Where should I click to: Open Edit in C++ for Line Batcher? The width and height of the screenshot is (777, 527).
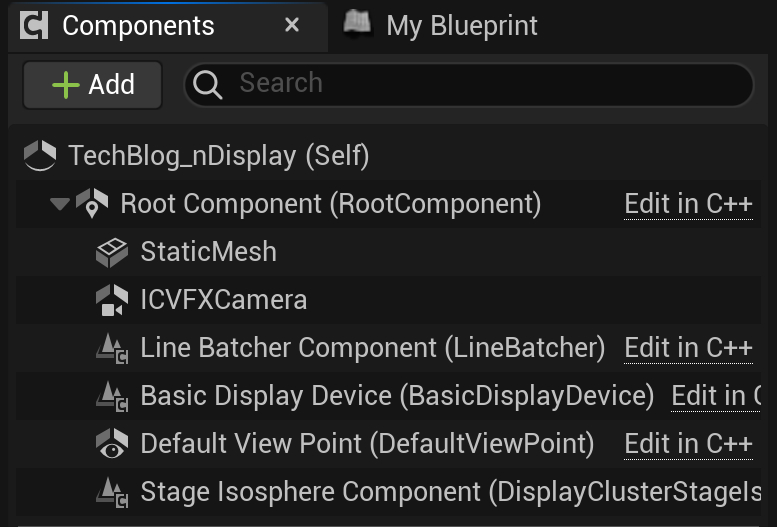688,348
